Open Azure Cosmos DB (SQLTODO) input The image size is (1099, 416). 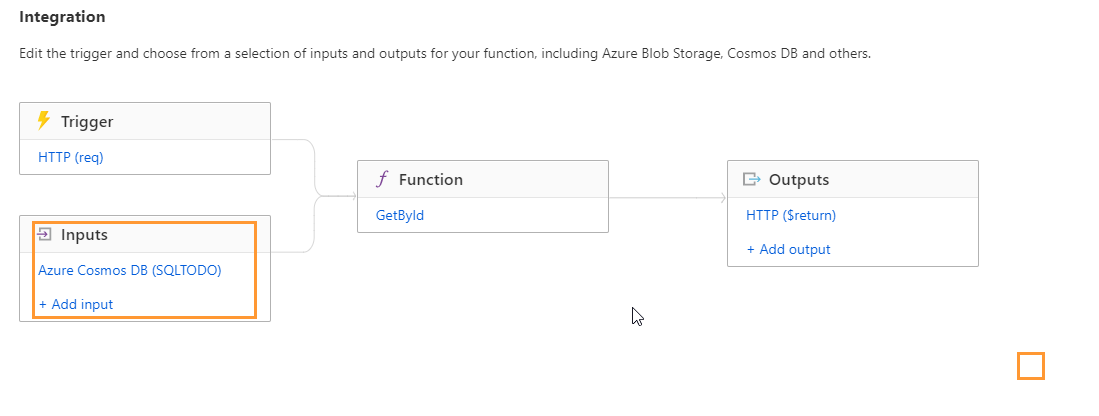click(x=130, y=270)
